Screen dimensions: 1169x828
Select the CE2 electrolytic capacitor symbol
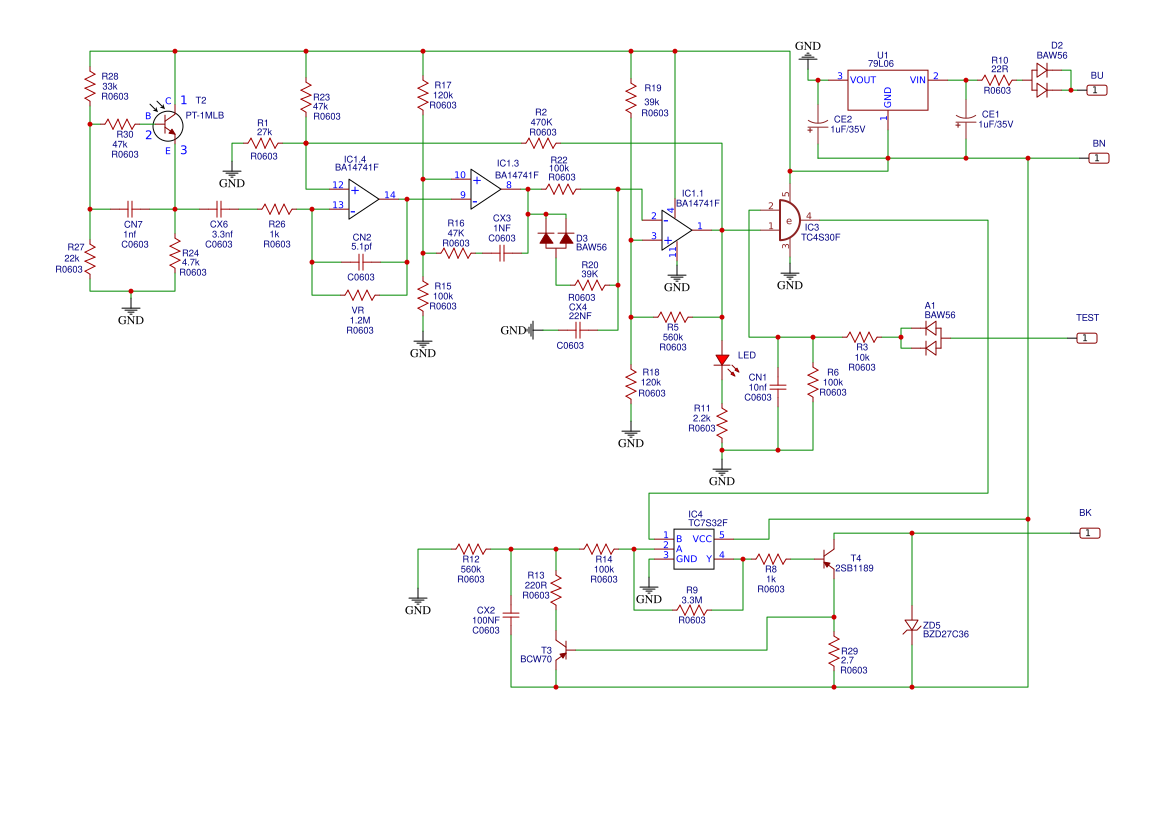tap(818, 124)
